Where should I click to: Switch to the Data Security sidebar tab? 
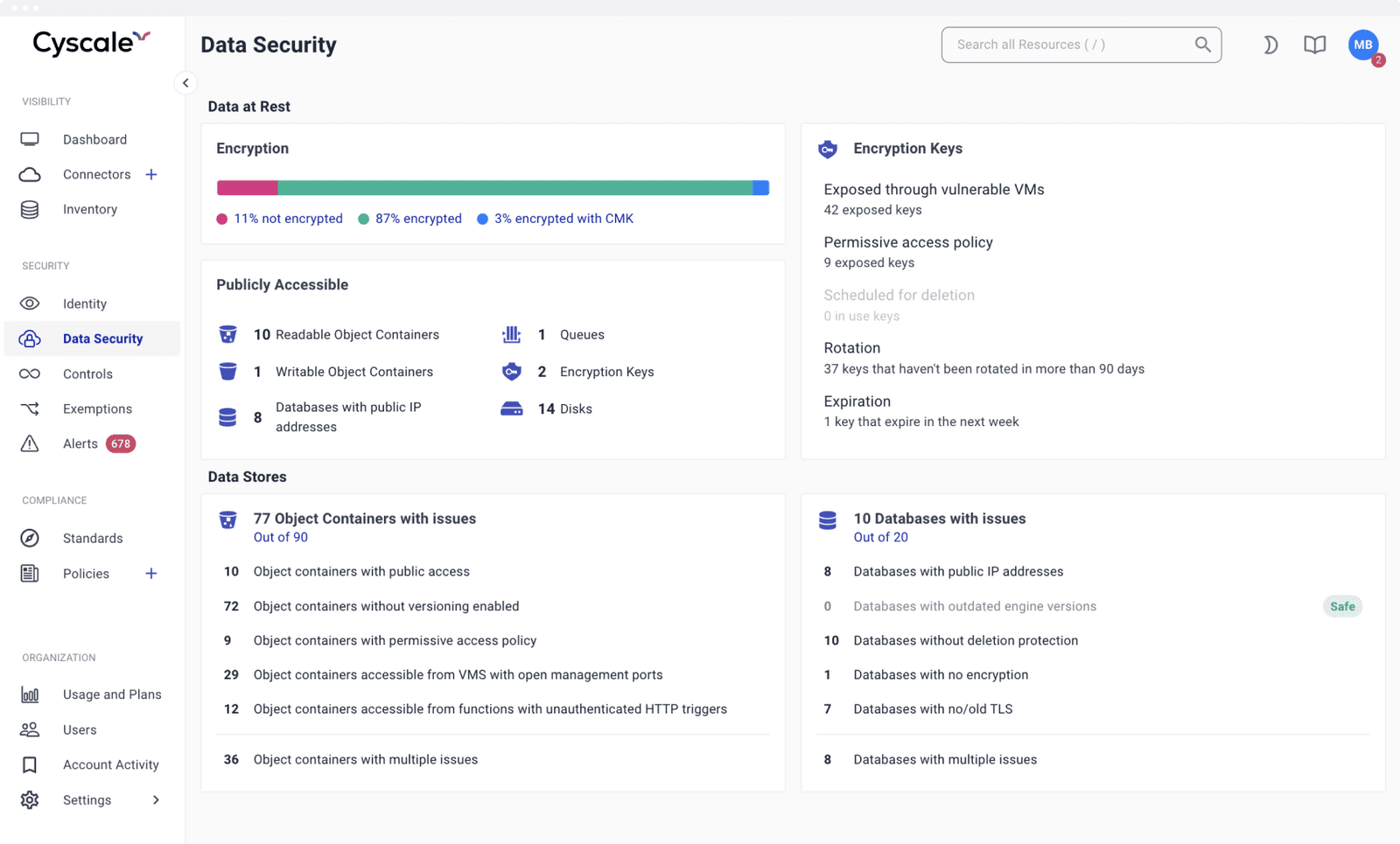coord(102,338)
